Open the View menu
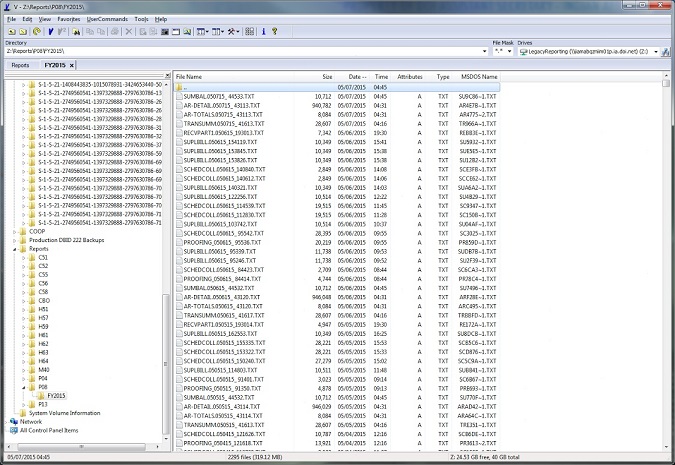 [x=45, y=19]
